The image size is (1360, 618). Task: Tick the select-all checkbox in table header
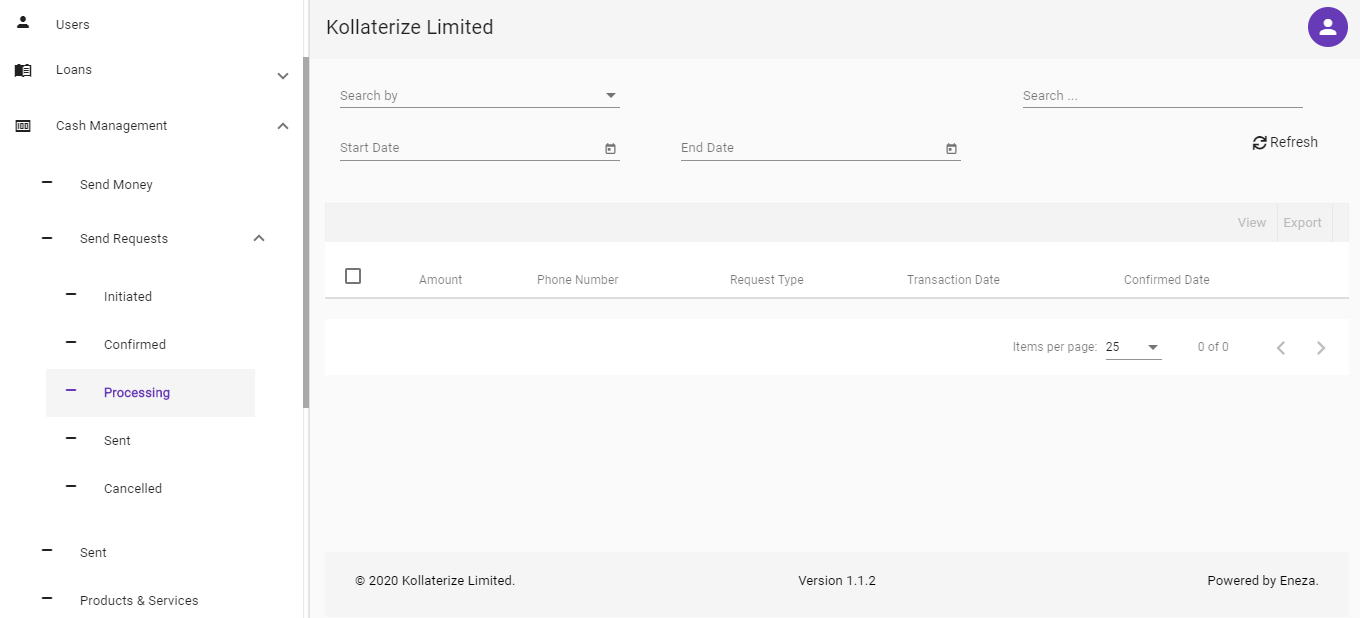[353, 276]
